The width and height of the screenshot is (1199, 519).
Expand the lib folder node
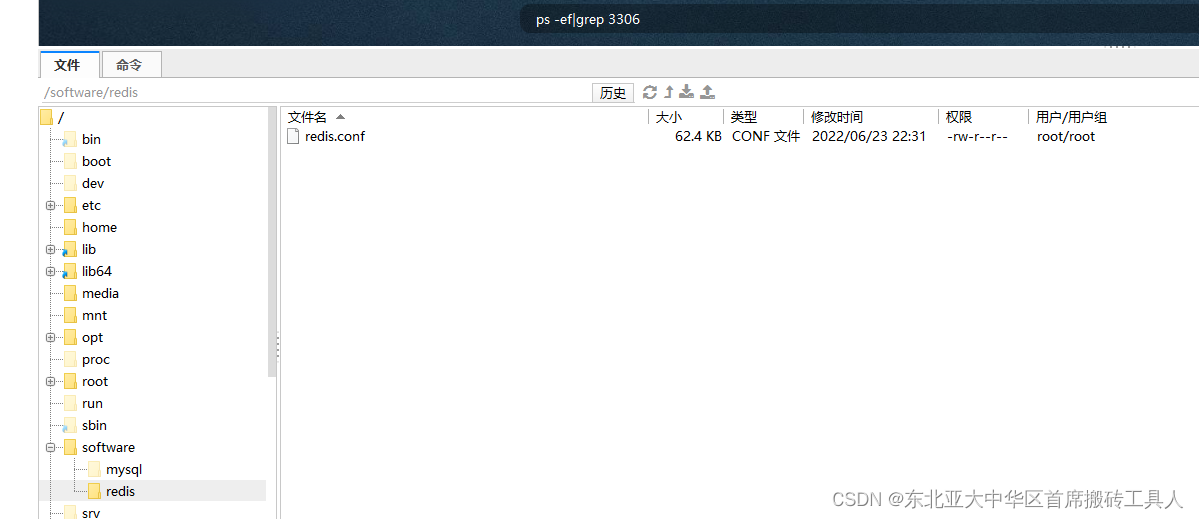50,249
